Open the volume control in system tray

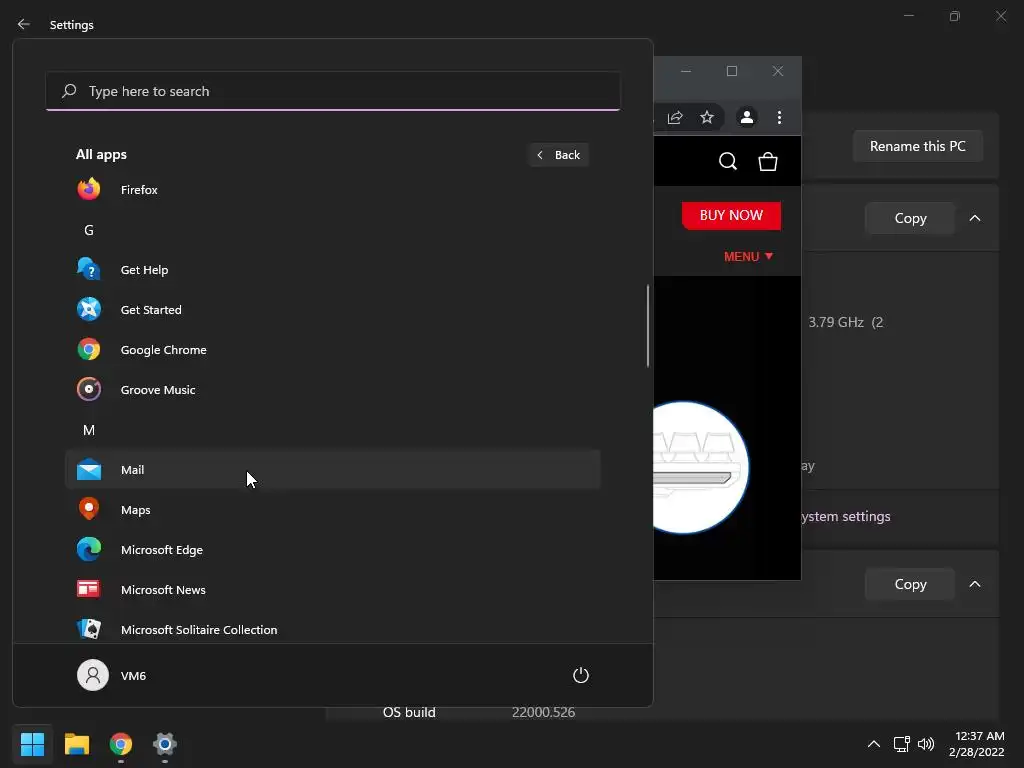tap(926, 744)
